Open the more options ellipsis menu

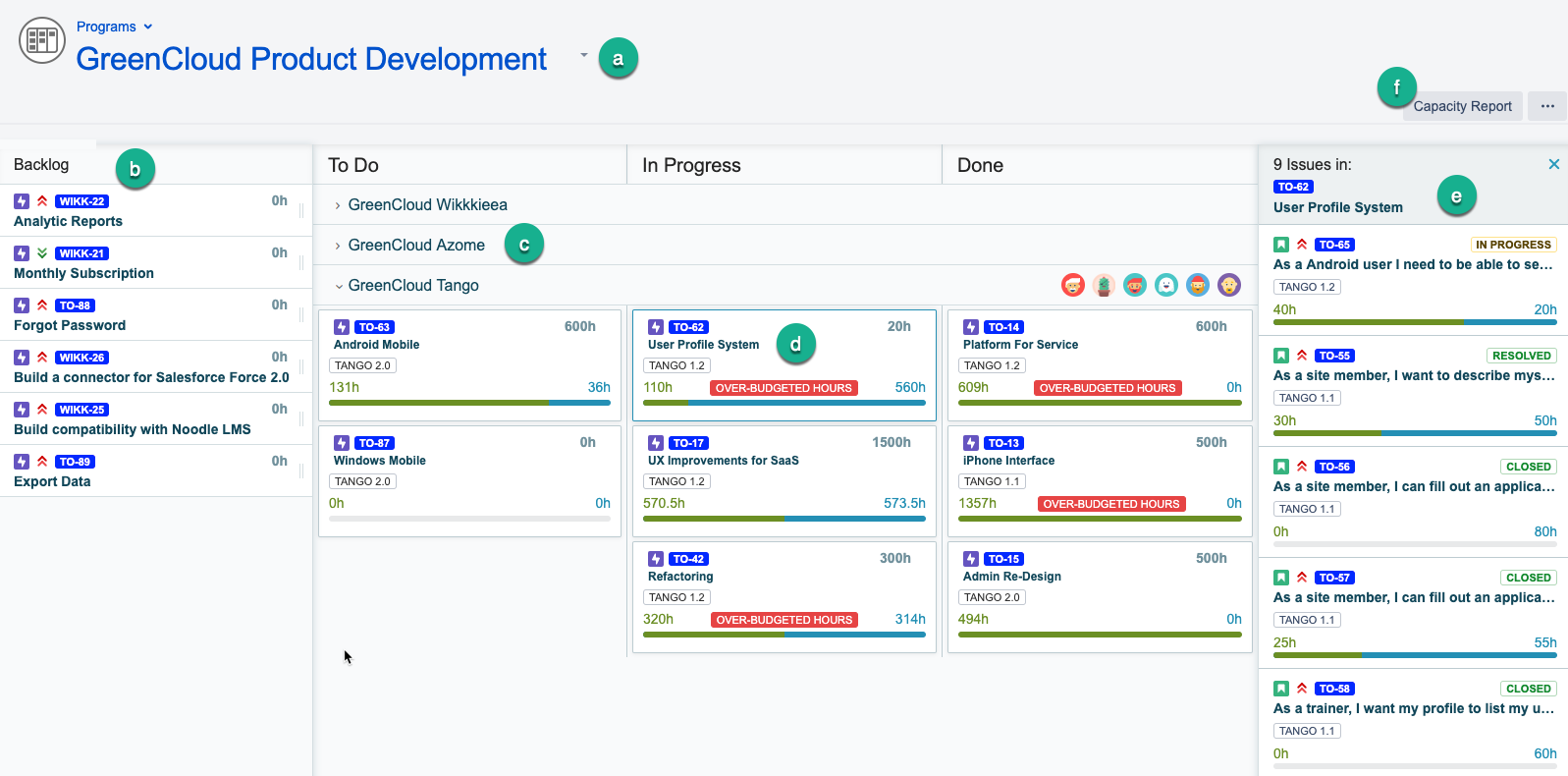click(1547, 106)
